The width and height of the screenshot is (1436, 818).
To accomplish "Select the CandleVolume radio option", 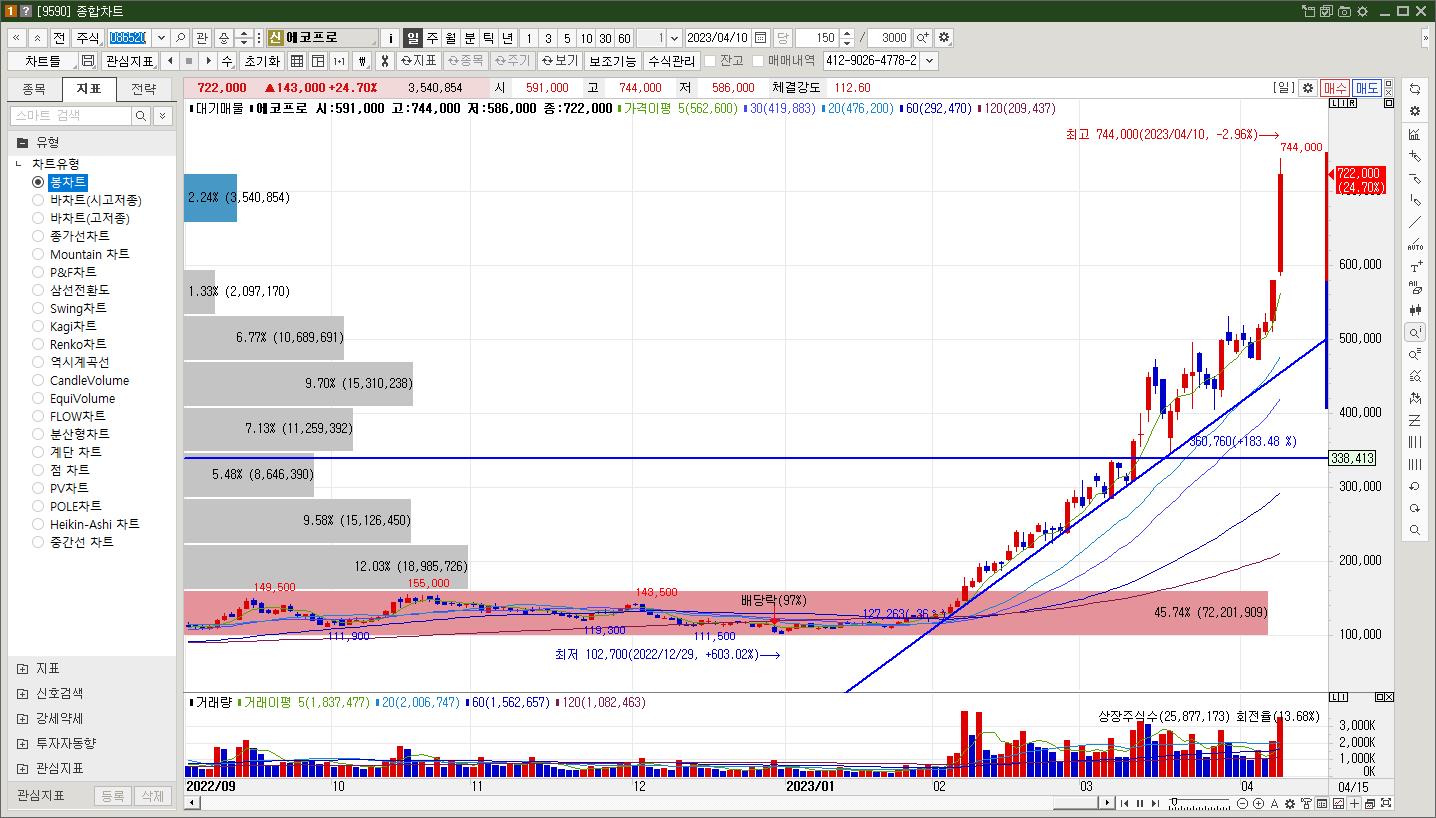I will point(38,380).
